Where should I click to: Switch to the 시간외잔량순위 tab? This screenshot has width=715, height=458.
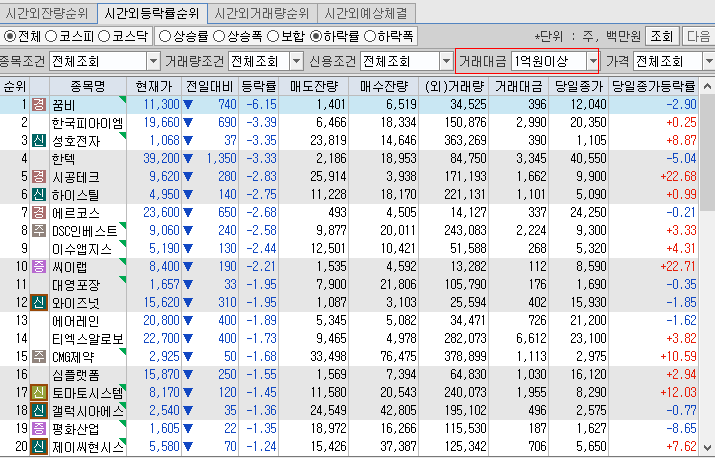pyautogui.click(x=47, y=13)
